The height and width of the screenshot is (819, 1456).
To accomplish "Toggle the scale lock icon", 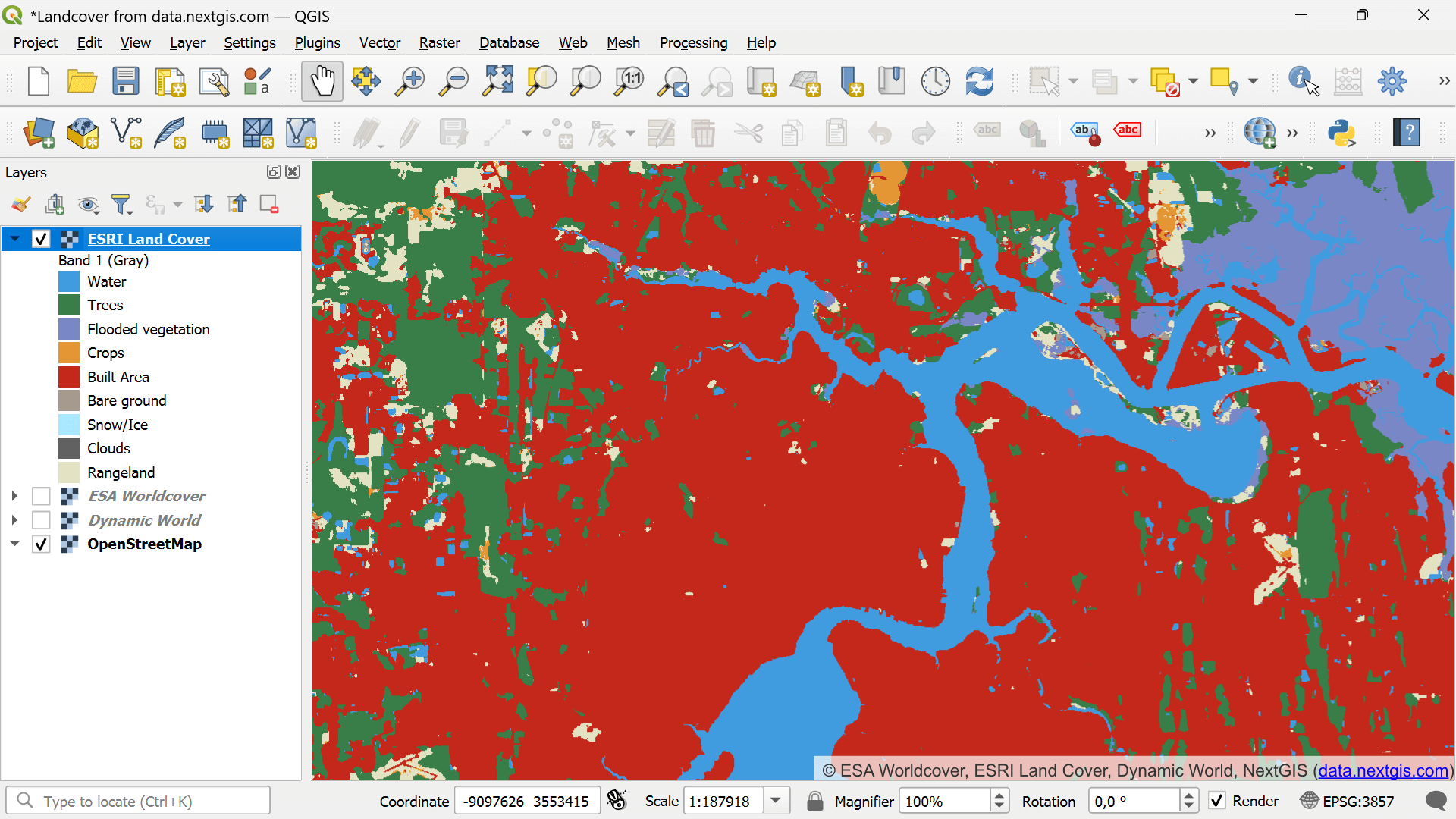I will point(815,801).
